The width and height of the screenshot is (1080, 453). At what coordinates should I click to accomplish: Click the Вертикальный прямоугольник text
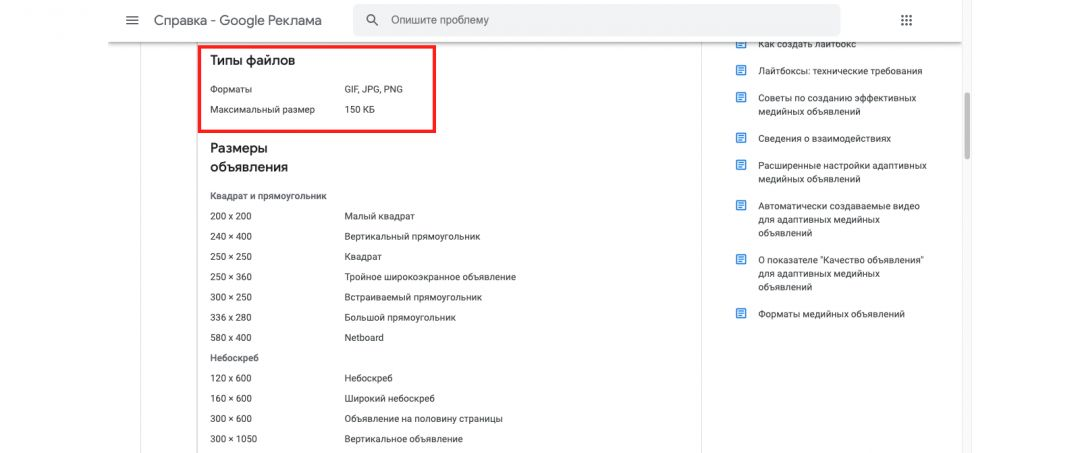click(x=412, y=236)
